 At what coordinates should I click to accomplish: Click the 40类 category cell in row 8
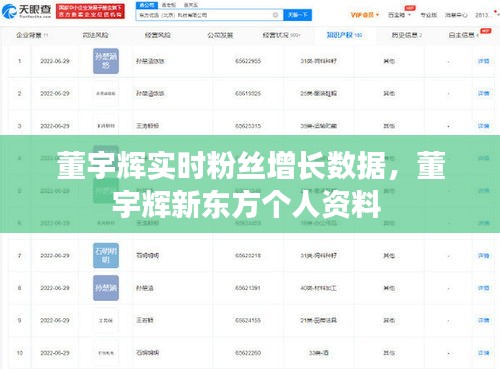[318, 288]
